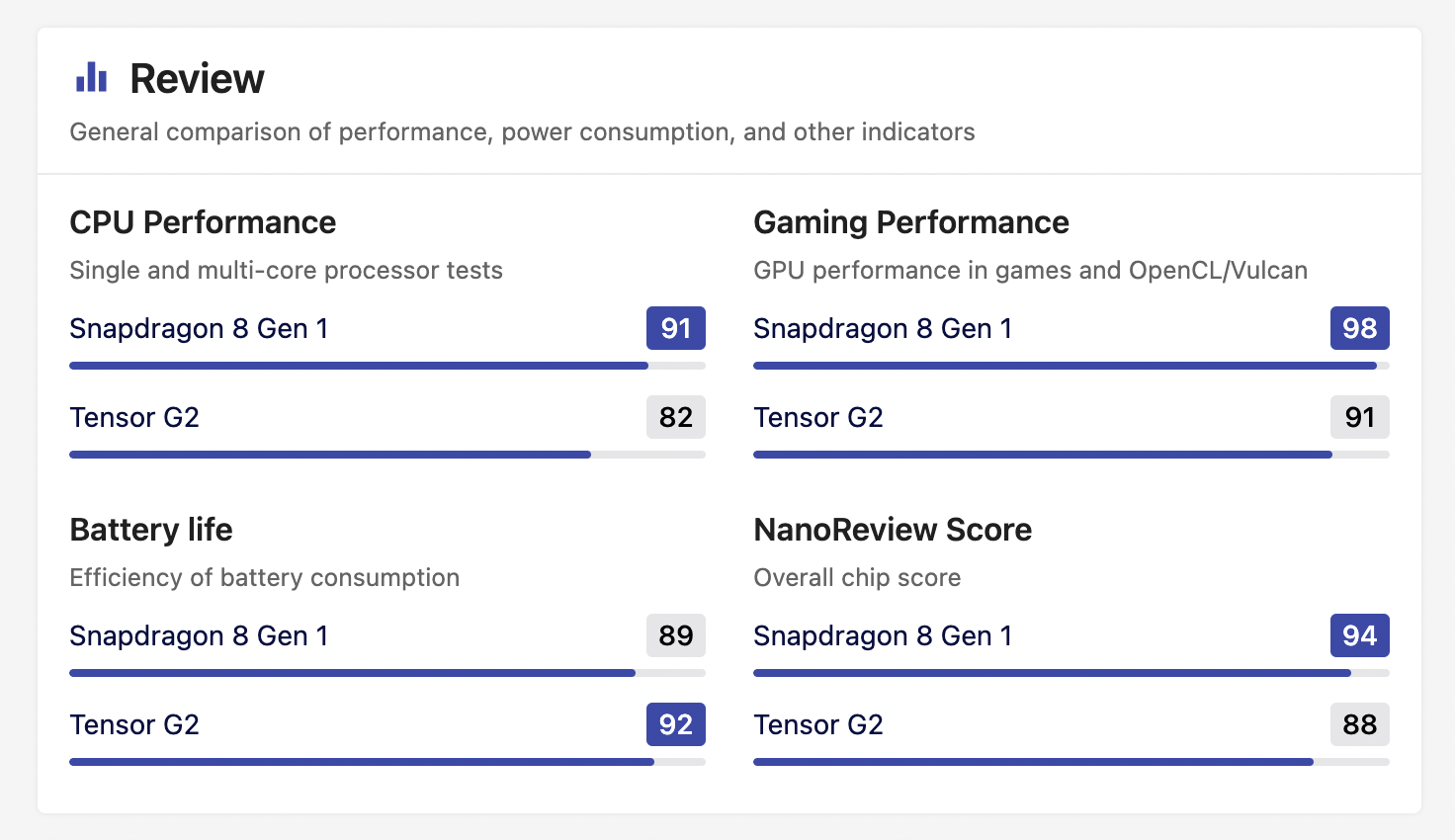
Task: Click the CPU score badge 91
Action: click(676, 328)
